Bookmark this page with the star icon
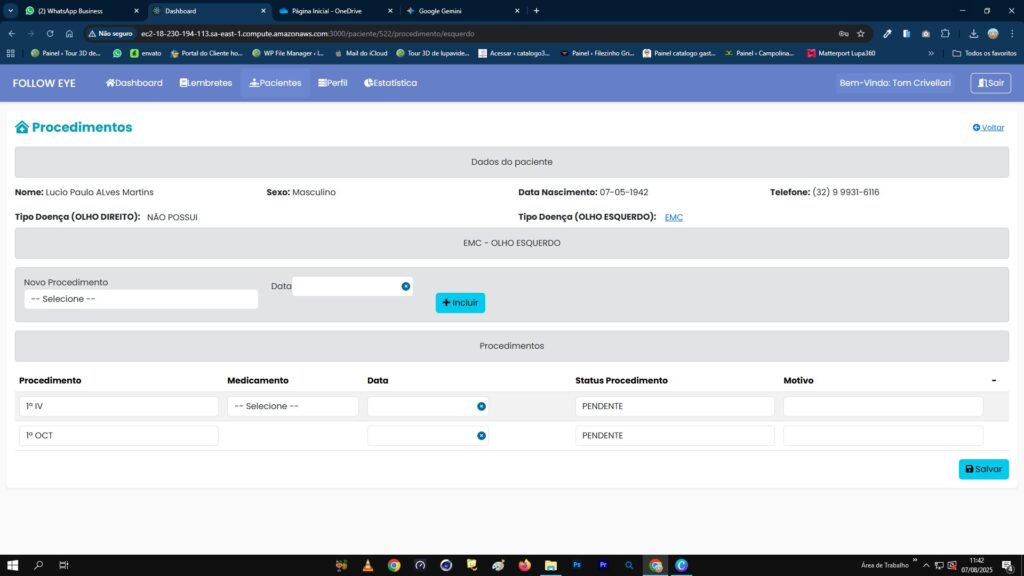 861,33
